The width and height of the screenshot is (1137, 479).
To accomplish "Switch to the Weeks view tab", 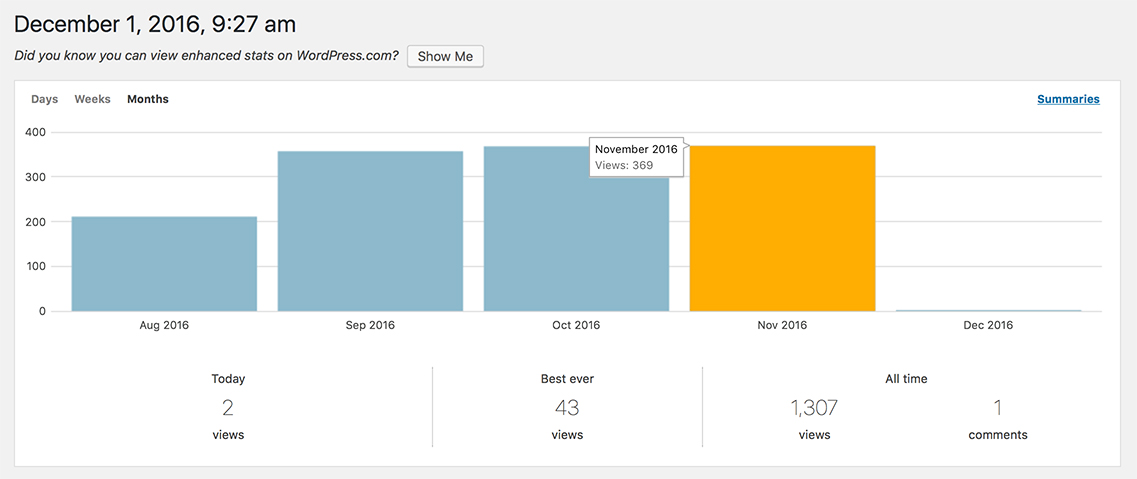I will pyautogui.click(x=93, y=99).
